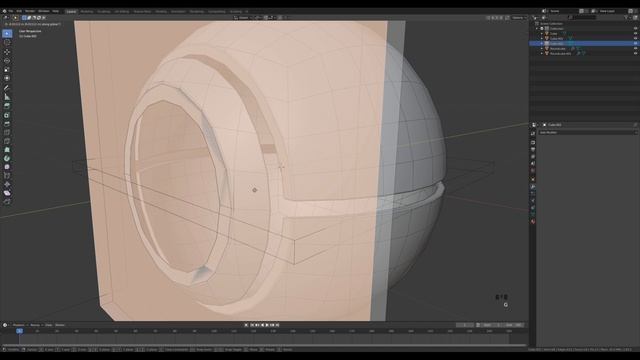Screen dimensions: 640x360
Task: Select the Select Box tool
Action: pos(7,33)
